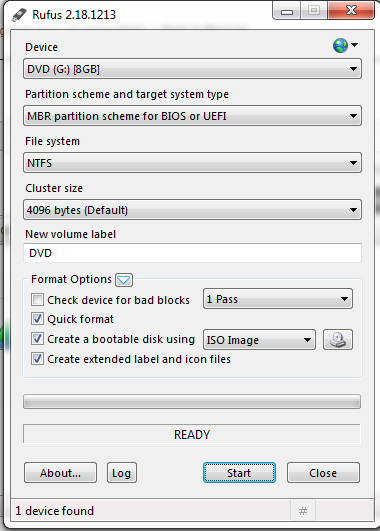Open the bad blocks 1 Pass dropdown
Viewport: 380px width, 531px height.
click(278, 299)
